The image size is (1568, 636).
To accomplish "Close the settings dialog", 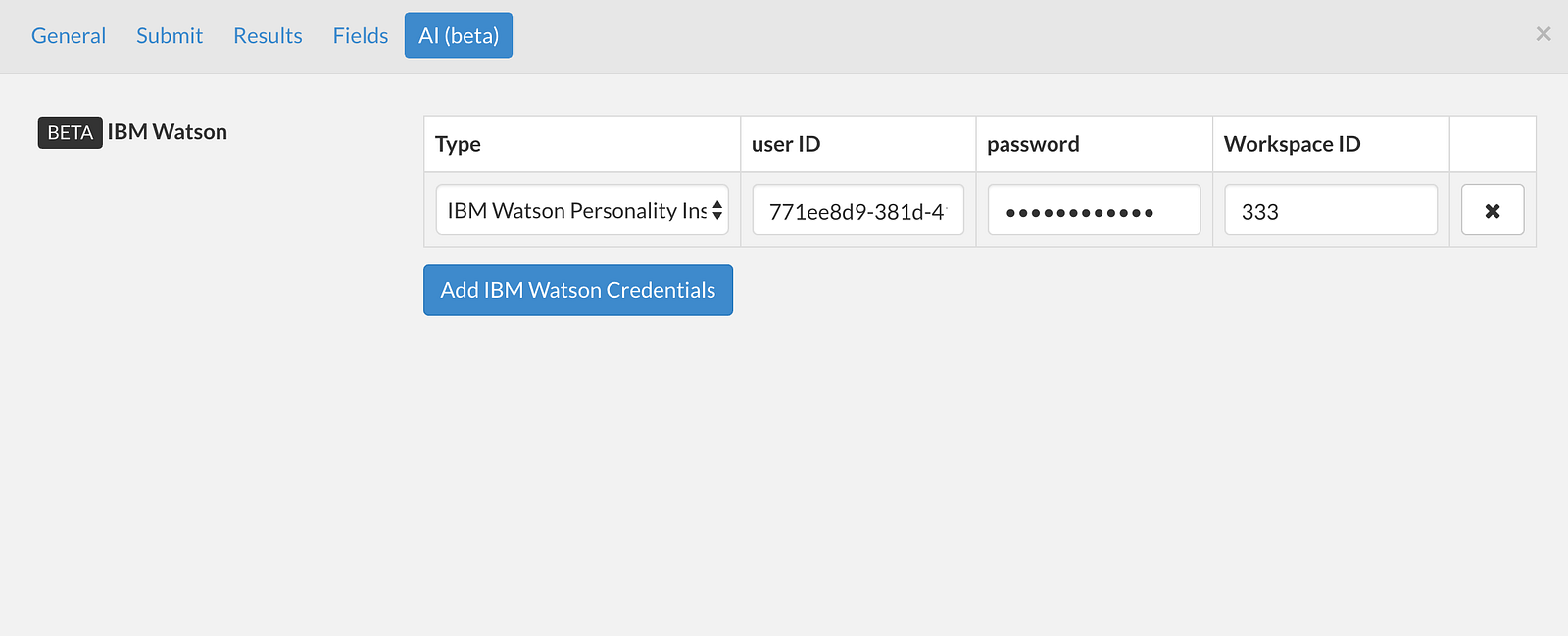I will pos(1543,34).
